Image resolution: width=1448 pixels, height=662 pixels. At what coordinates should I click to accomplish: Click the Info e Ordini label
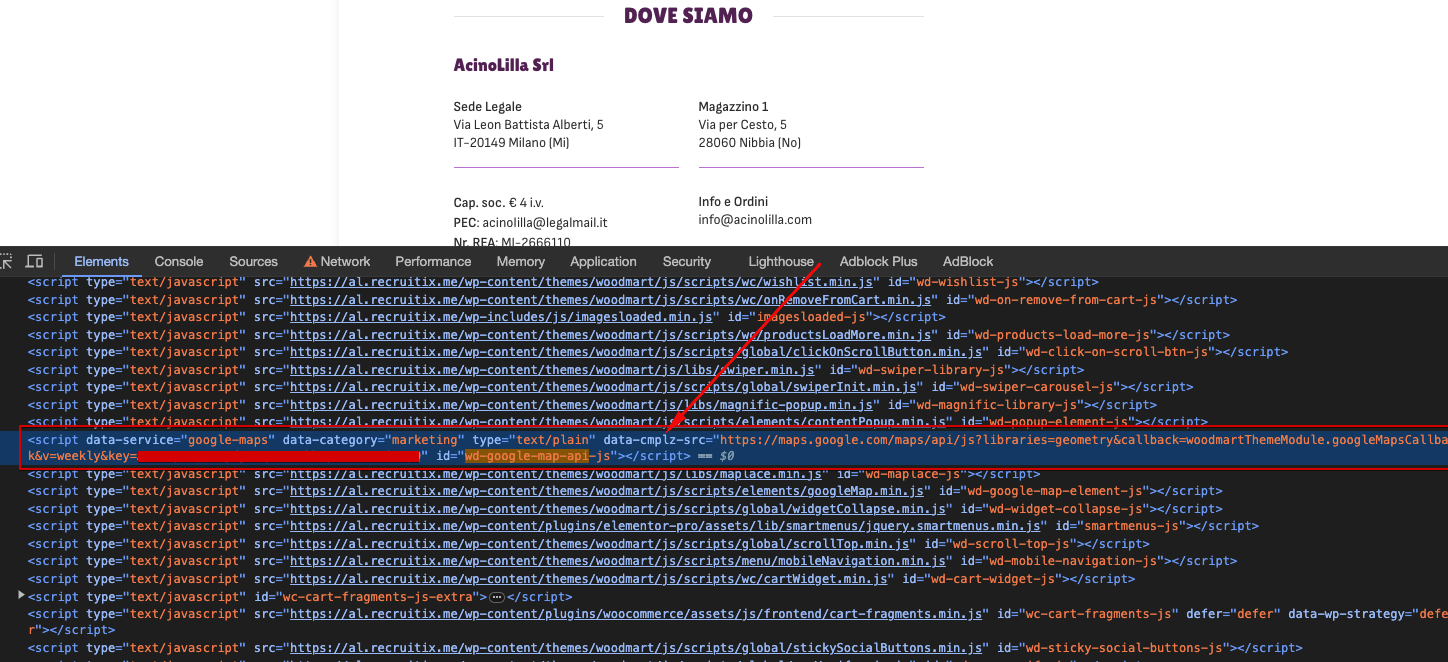pyautogui.click(x=733, y=202)
